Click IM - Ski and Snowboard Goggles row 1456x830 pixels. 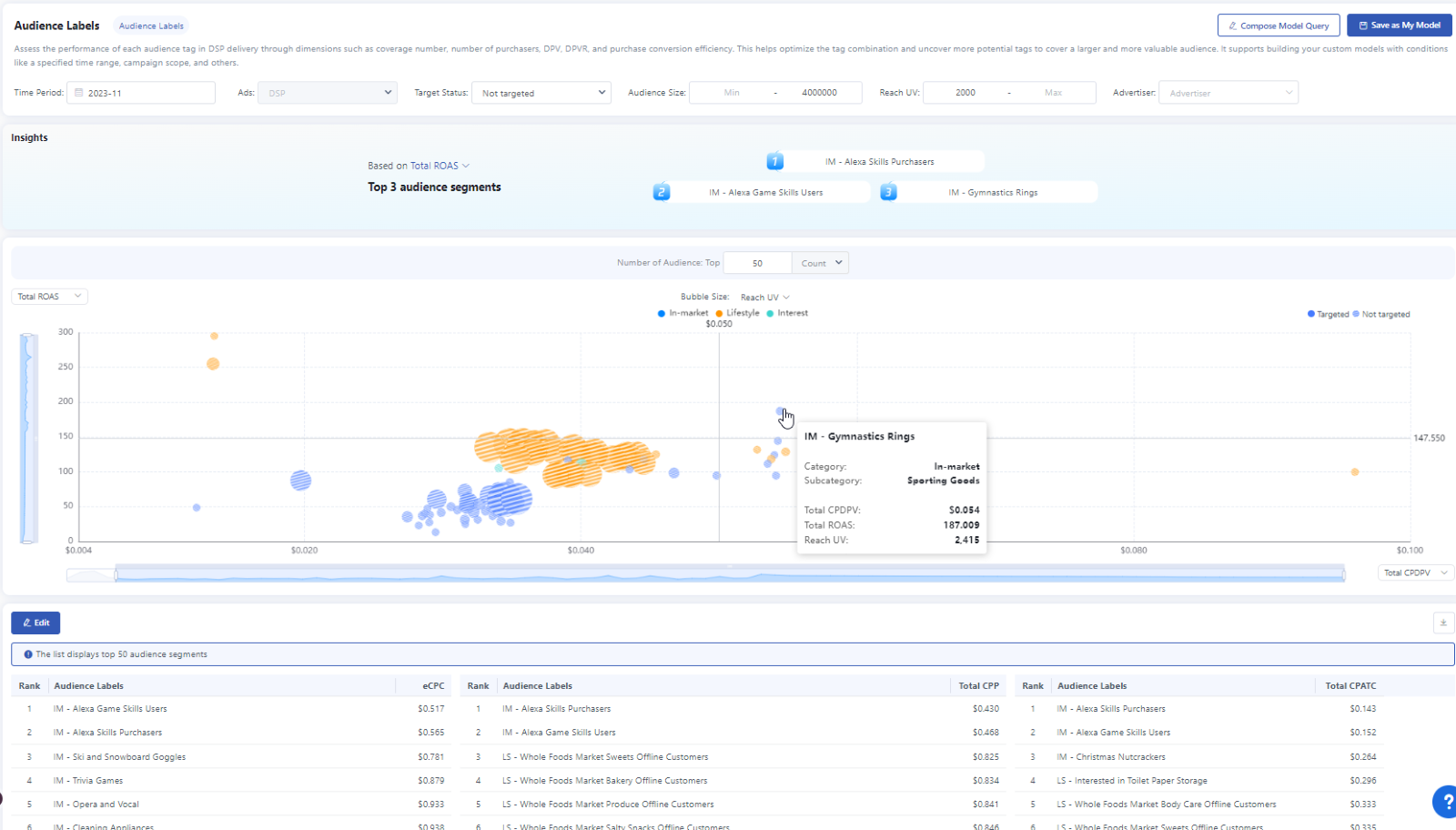point(232,757)
